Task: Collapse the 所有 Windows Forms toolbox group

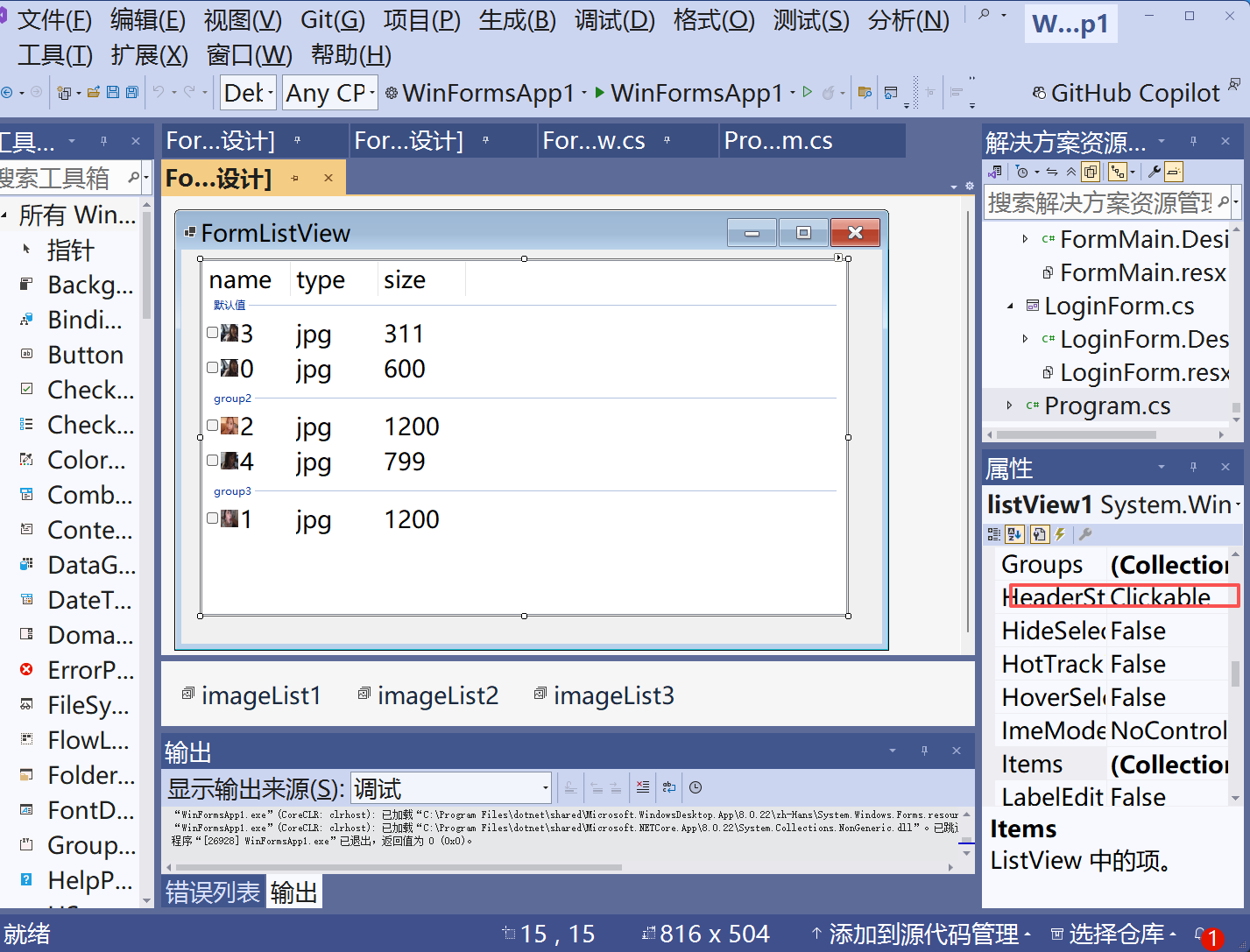Action: (4, 215)
